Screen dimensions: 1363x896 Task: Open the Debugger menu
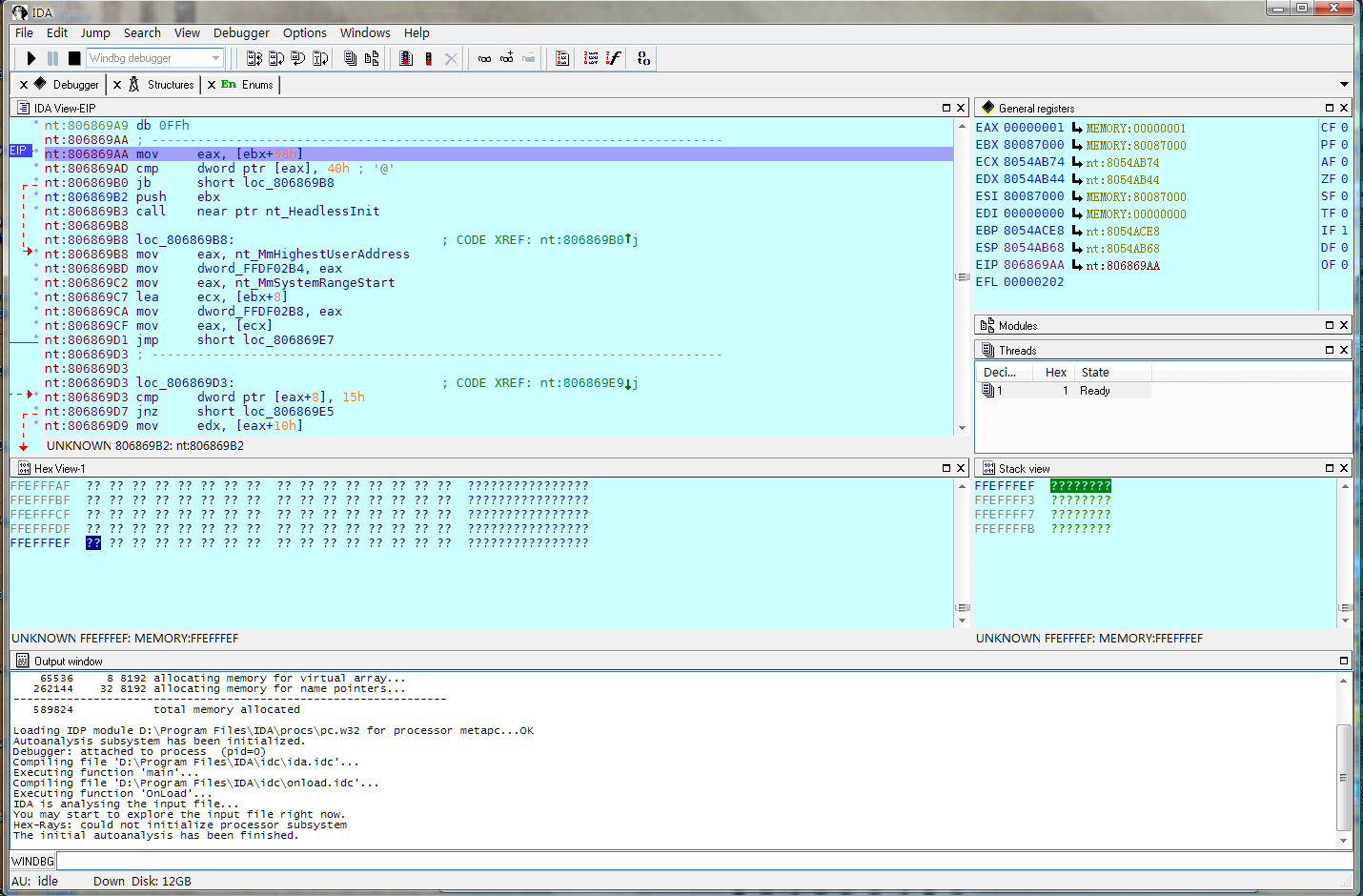pos(241,32)
